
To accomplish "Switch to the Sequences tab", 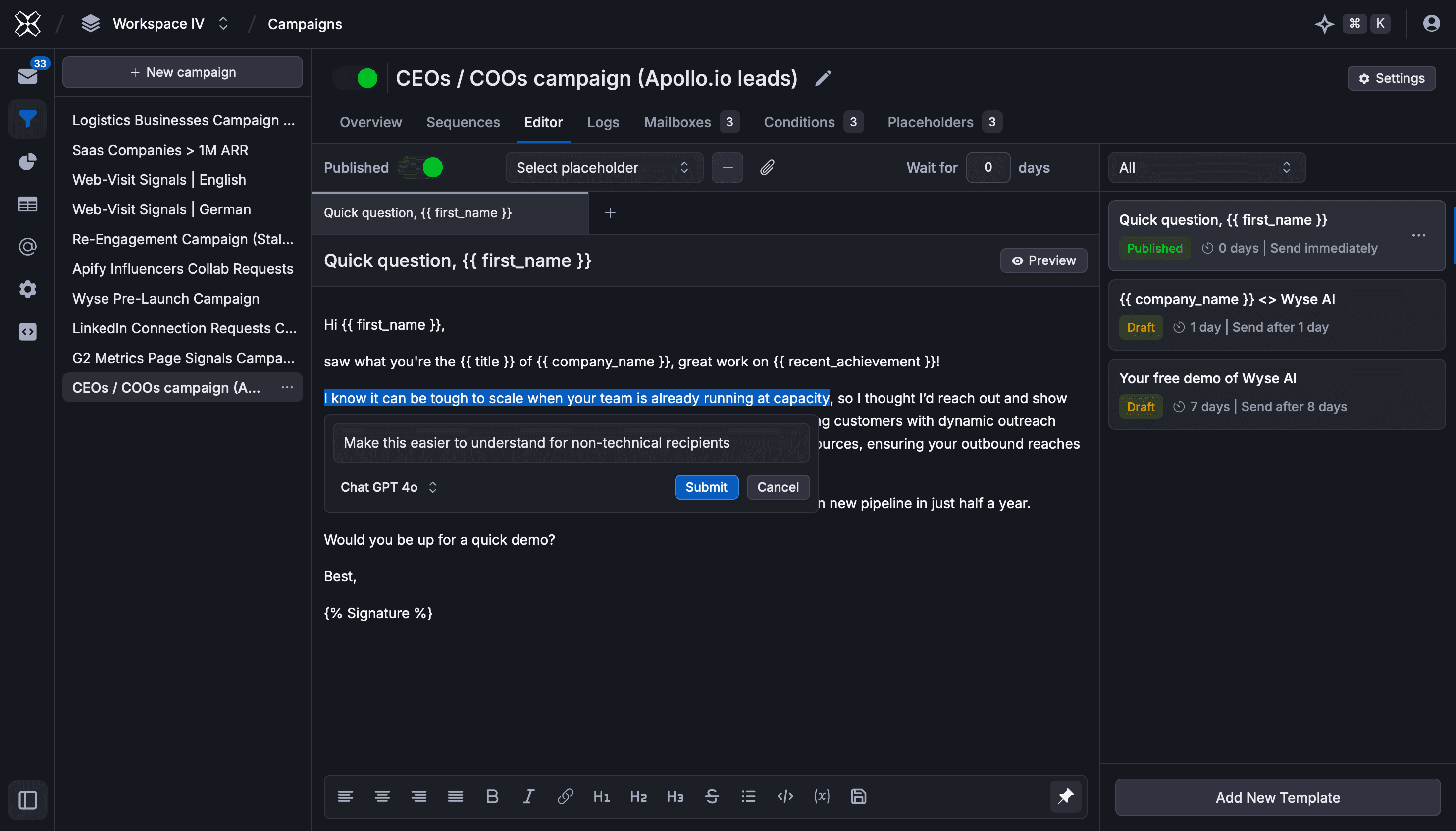I will click(x=463, y=122).
